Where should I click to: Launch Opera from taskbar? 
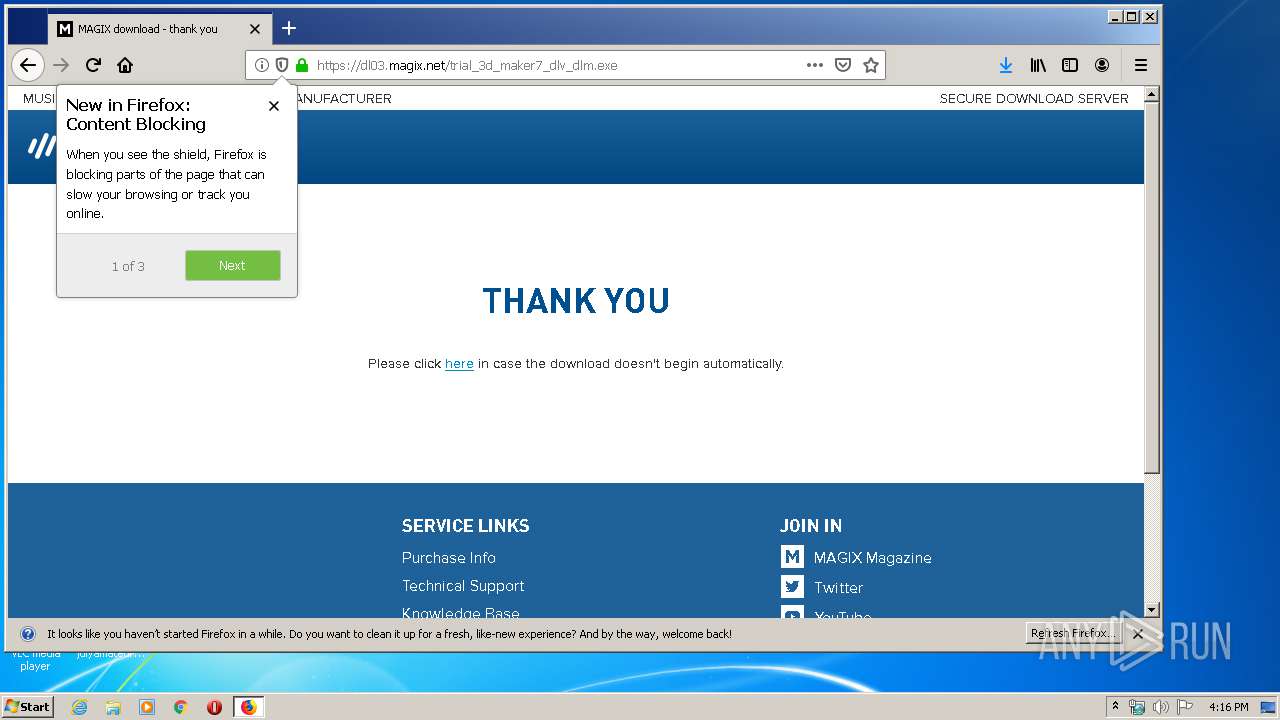click(214, 707)
